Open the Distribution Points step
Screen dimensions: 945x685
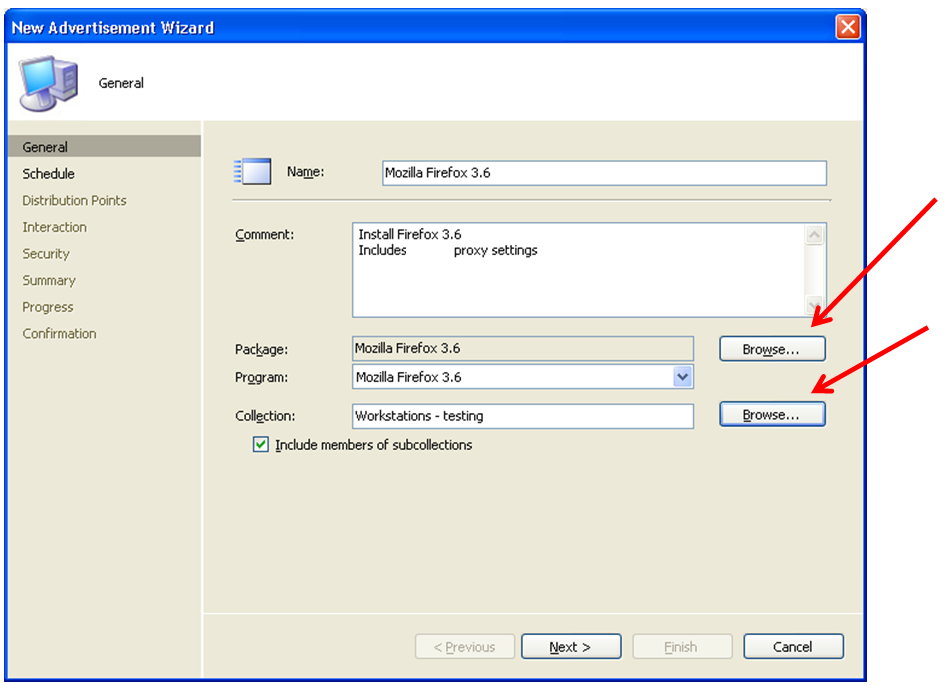74,201
